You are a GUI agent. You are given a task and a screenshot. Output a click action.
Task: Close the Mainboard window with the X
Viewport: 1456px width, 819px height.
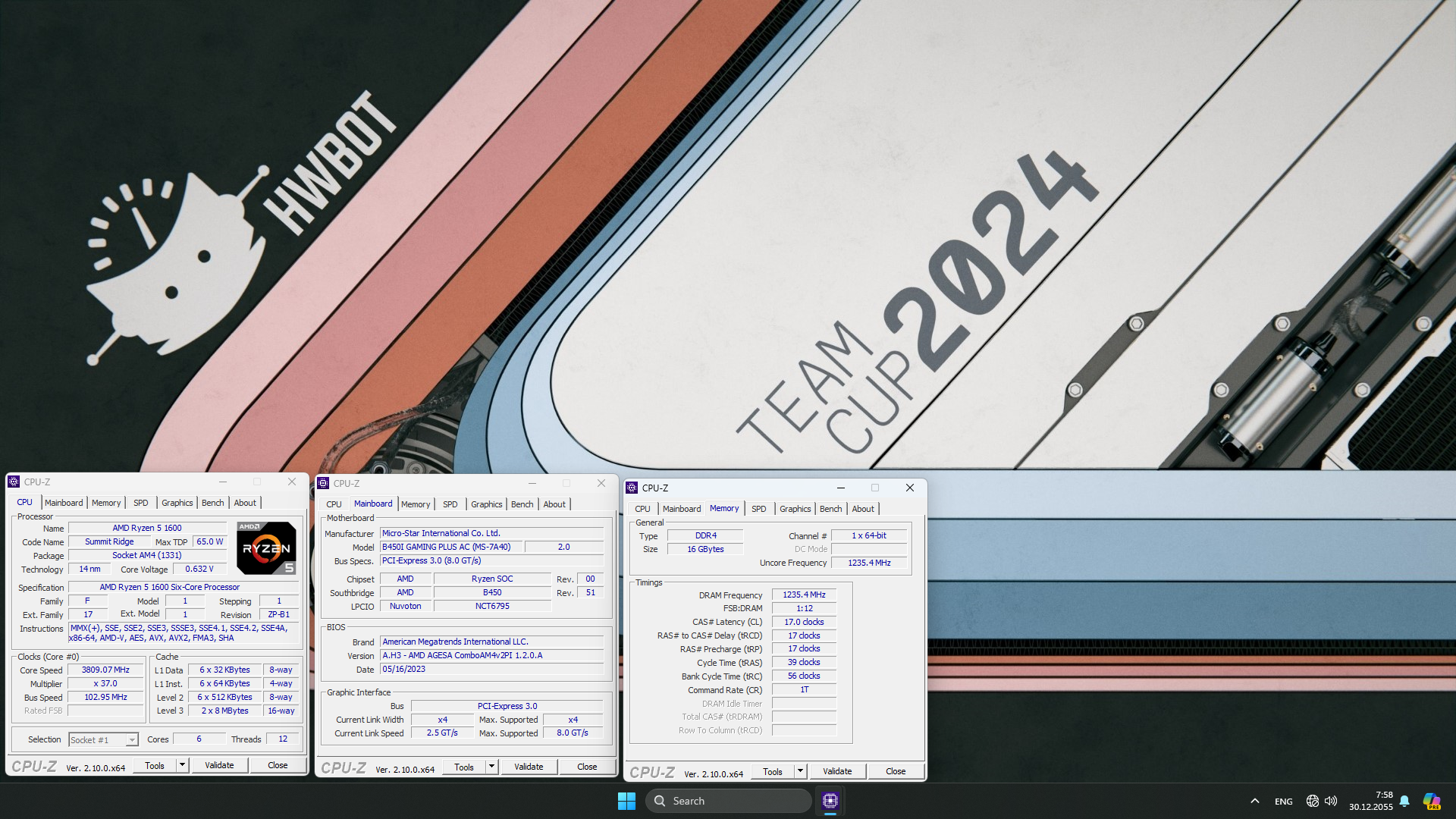pos(601,483)
